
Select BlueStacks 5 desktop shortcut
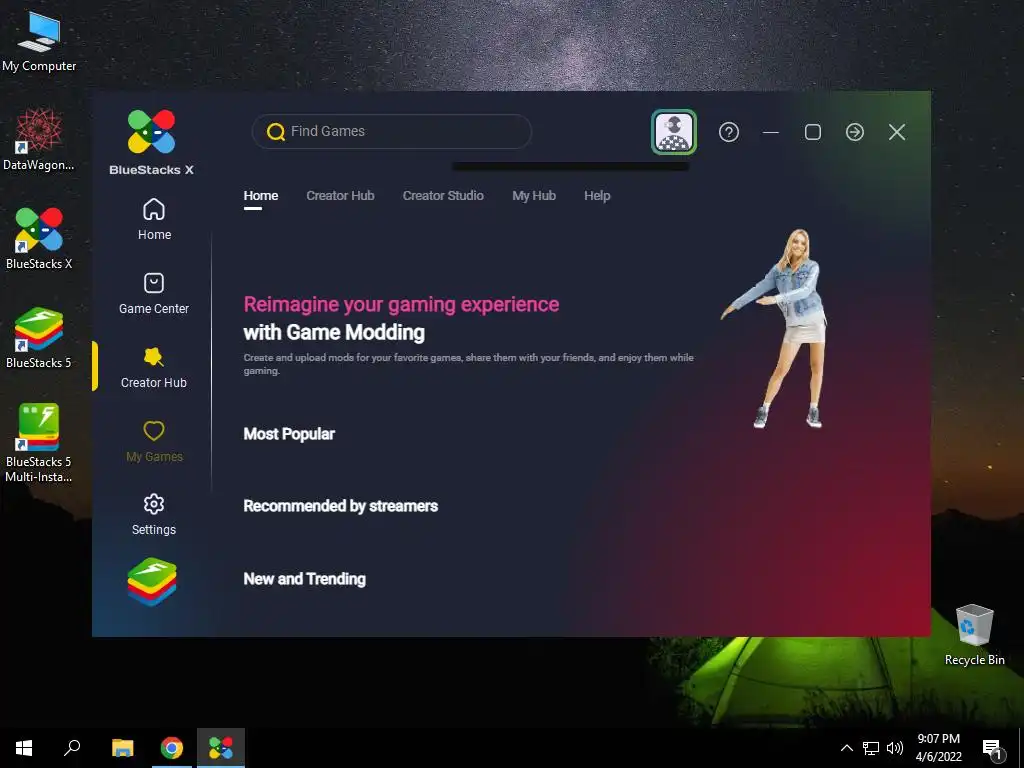(39, 338)
